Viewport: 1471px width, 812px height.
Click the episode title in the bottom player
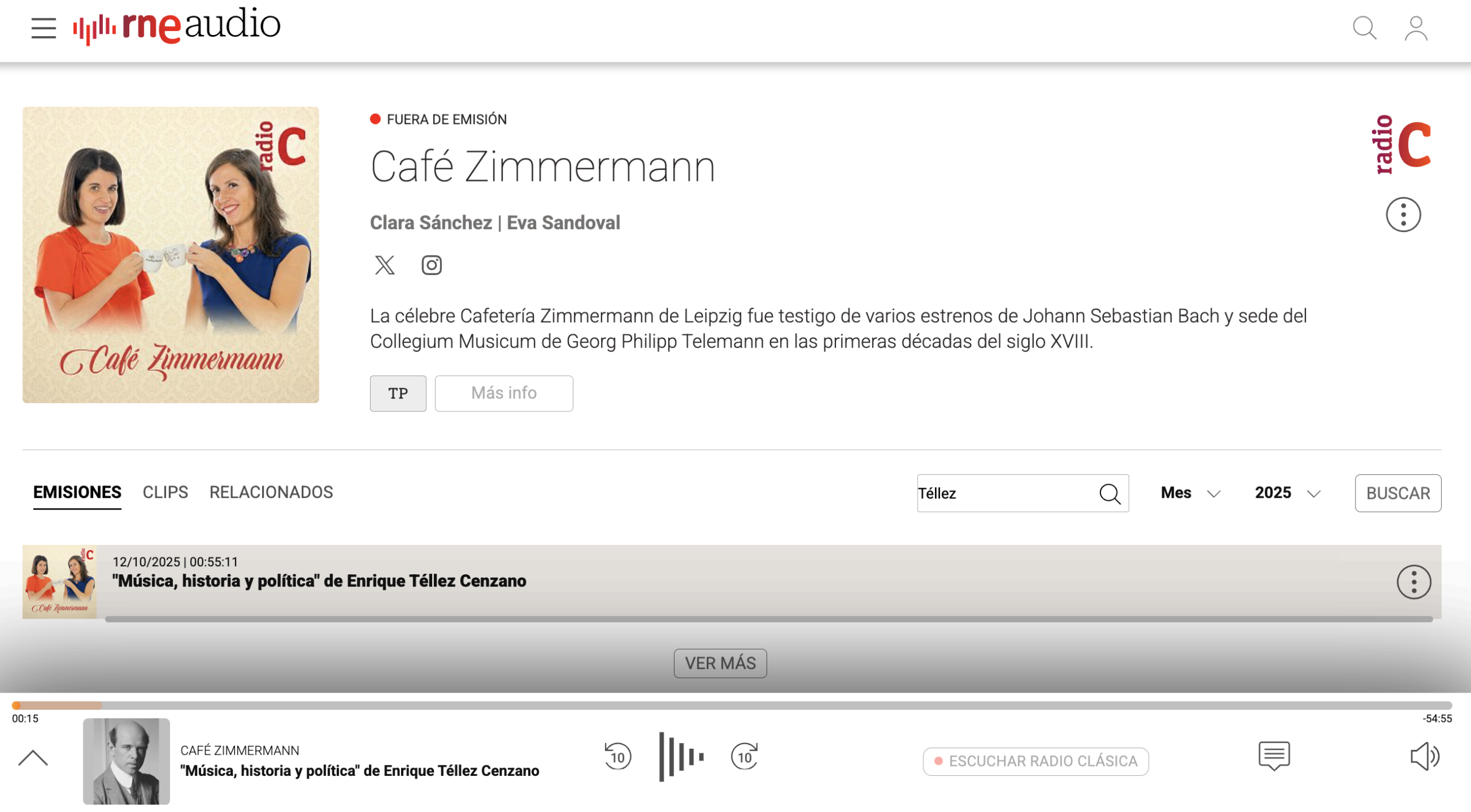point(360,771)
